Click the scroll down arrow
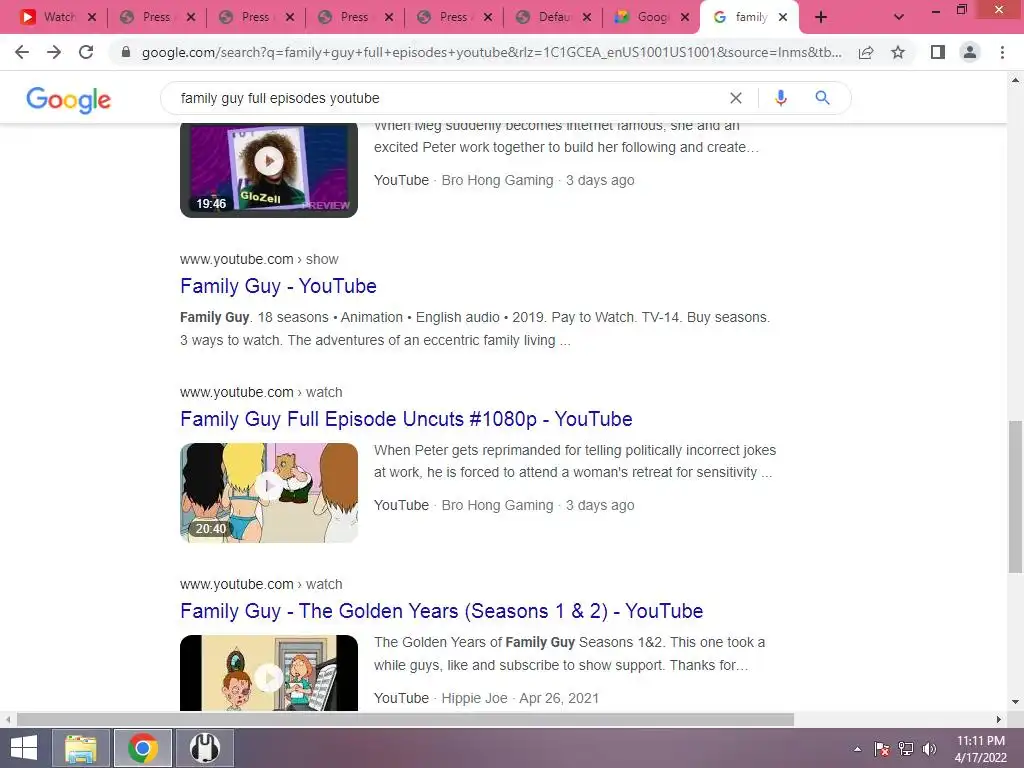Screen dimensions: 1024x768 (x=1015, y=703)
